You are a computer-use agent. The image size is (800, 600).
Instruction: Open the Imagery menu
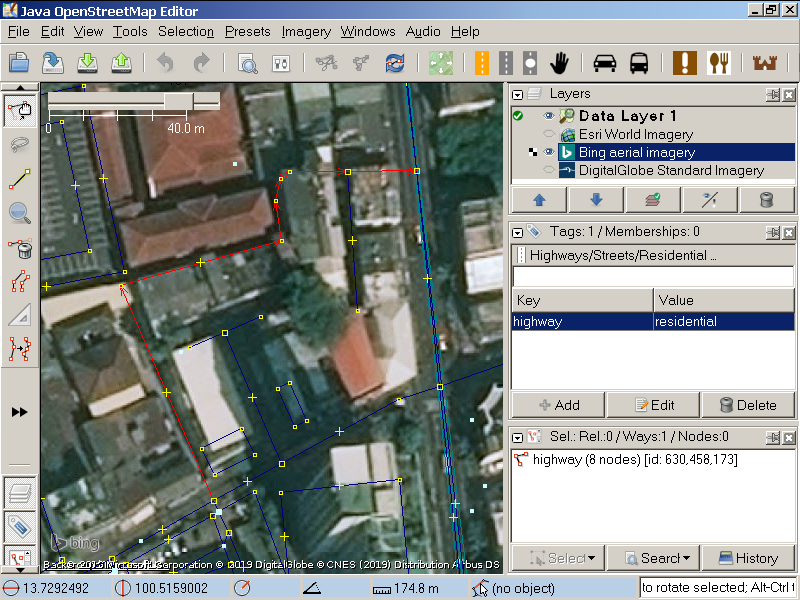(x=306, y=32)
